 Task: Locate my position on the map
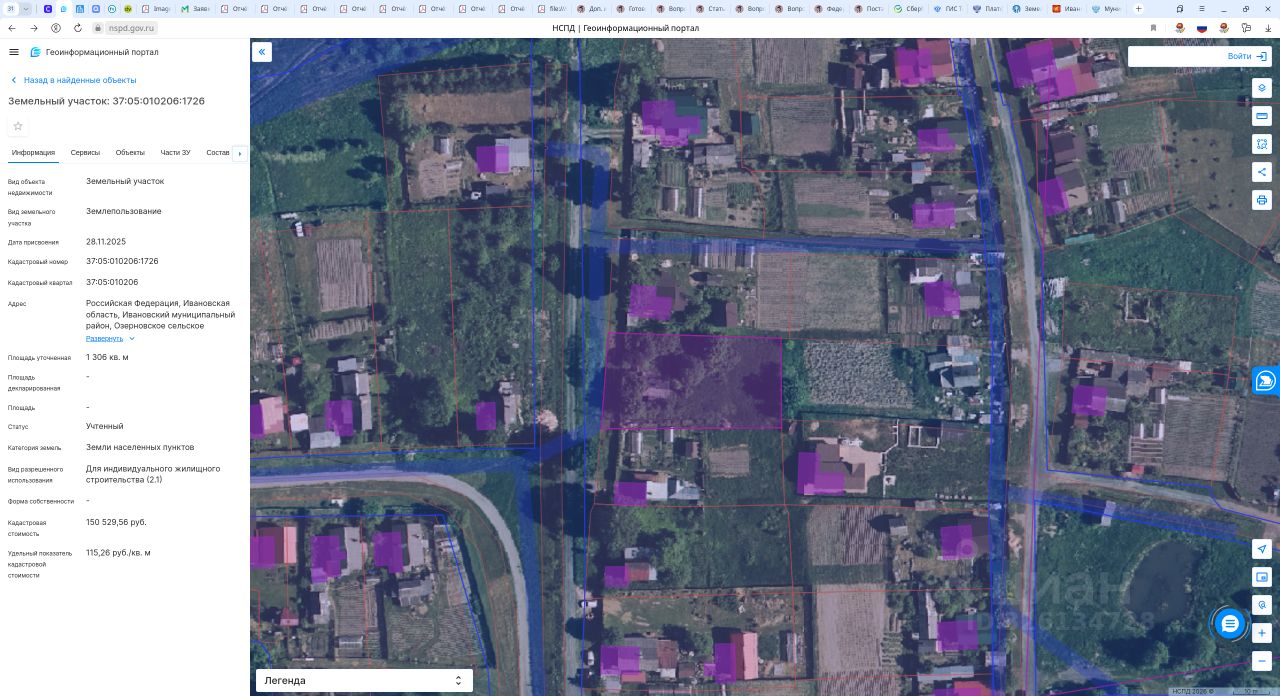(1262, 549)
